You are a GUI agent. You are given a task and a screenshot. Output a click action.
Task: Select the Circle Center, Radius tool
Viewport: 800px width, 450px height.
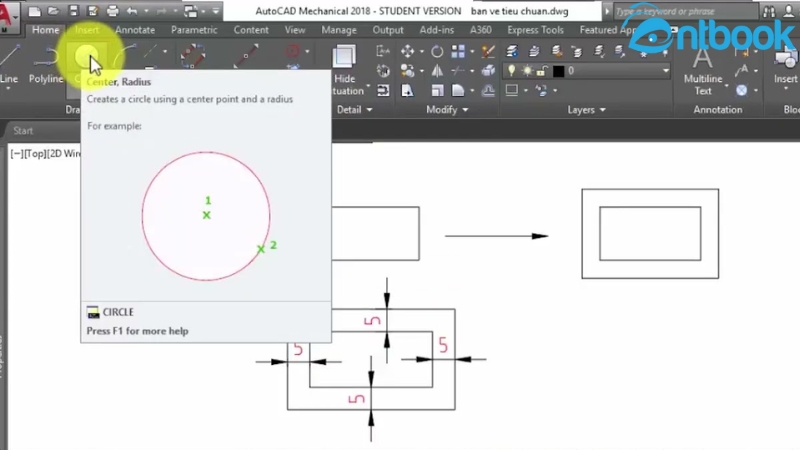click(86, 56)
